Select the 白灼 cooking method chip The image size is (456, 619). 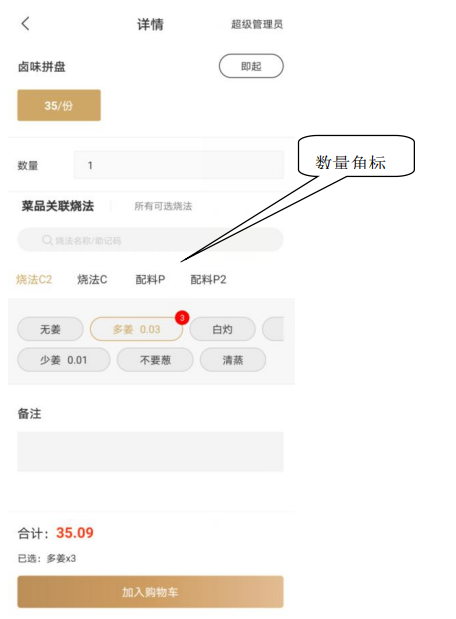click(x=222, y=329)
